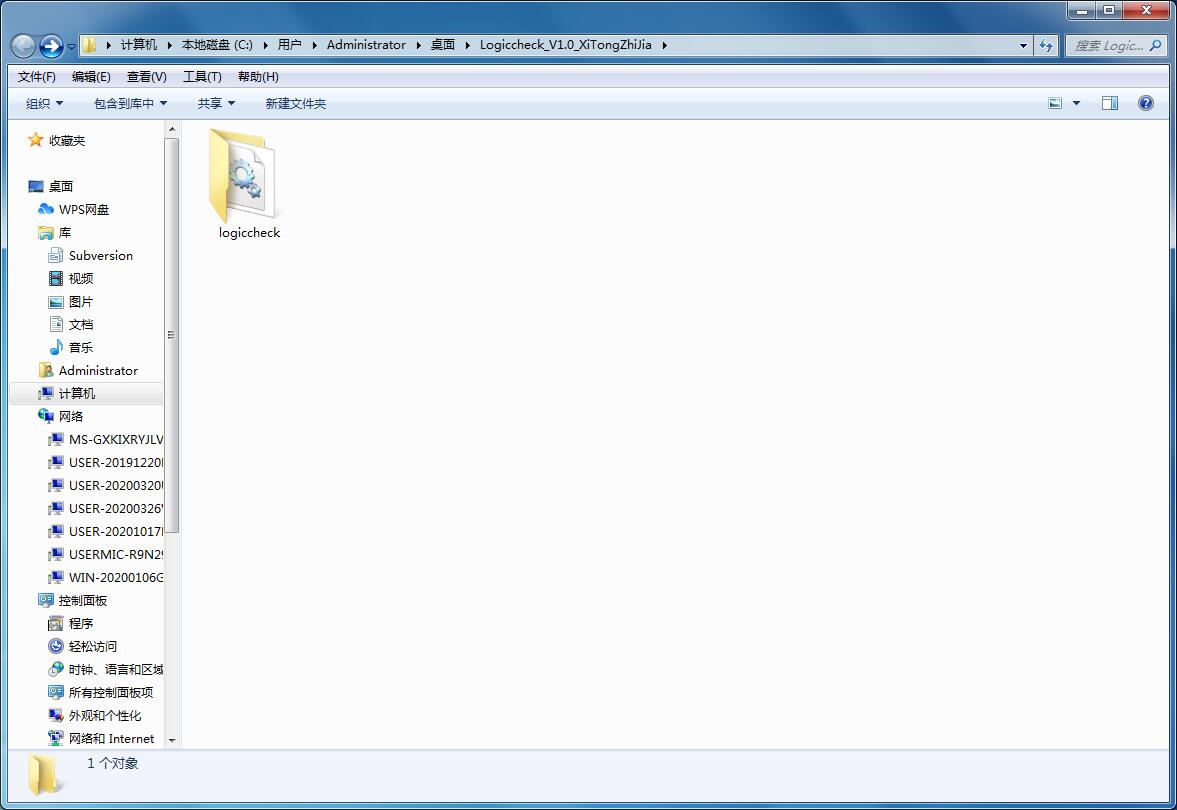The image size is (1177, 810).
Task: Toggle the preview pane
Action: coord(1109,104)
